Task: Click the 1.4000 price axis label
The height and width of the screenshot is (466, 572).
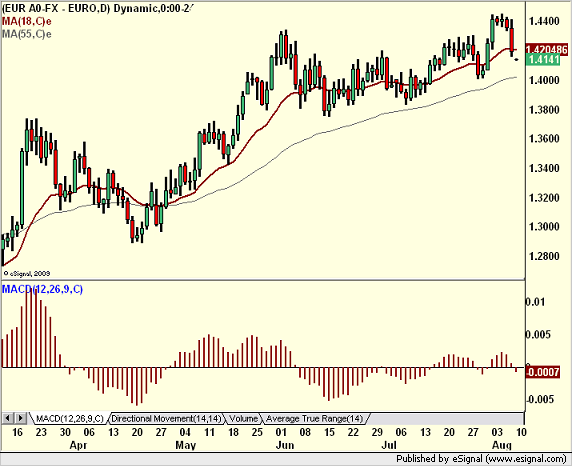Action: 544,80
